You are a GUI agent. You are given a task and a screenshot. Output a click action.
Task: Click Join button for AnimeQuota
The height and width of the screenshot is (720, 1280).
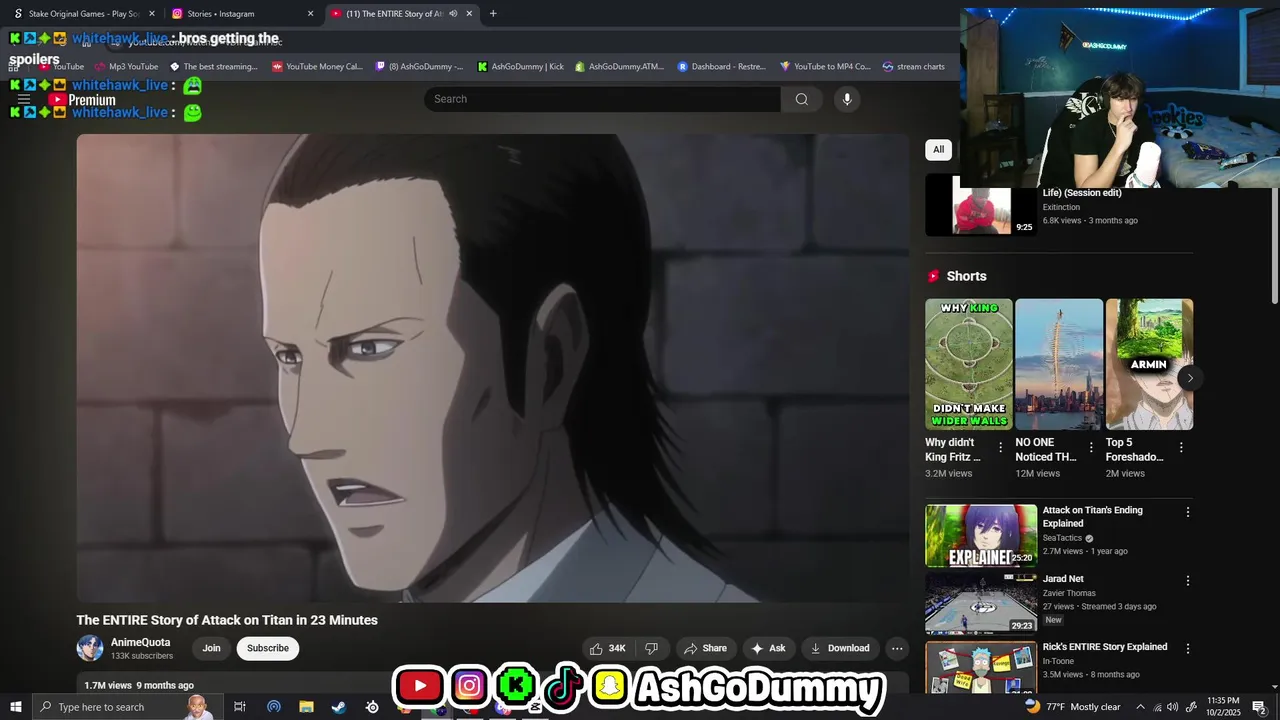coord(211,648)
